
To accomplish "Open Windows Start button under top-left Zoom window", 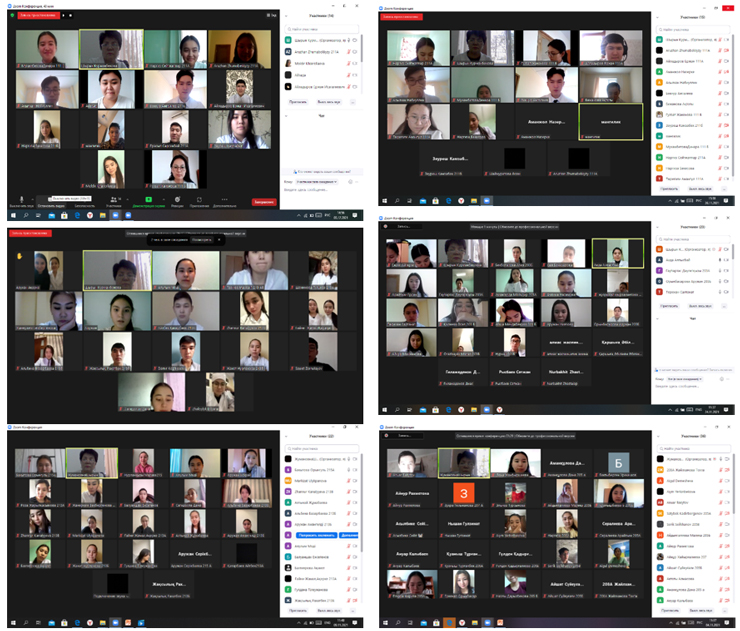I will tap(13, 215).
